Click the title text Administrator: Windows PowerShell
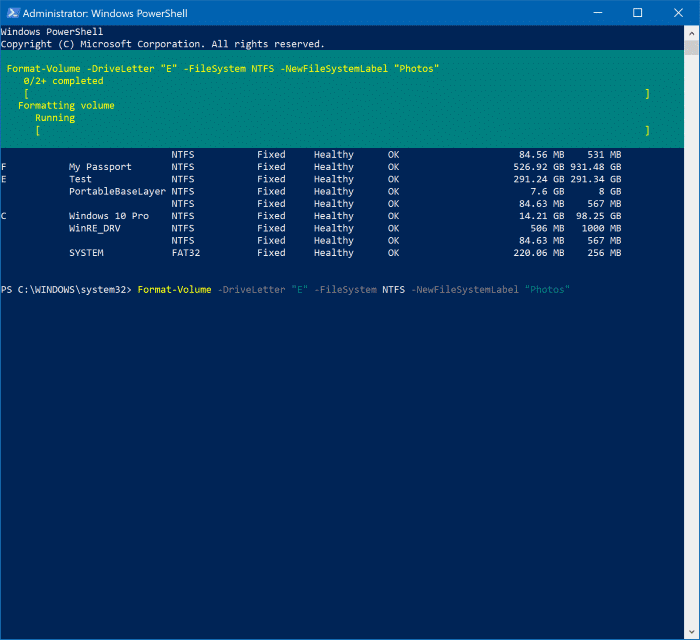Screen dimensions: 700x640 pyautogui.click(x=105, y=13)
